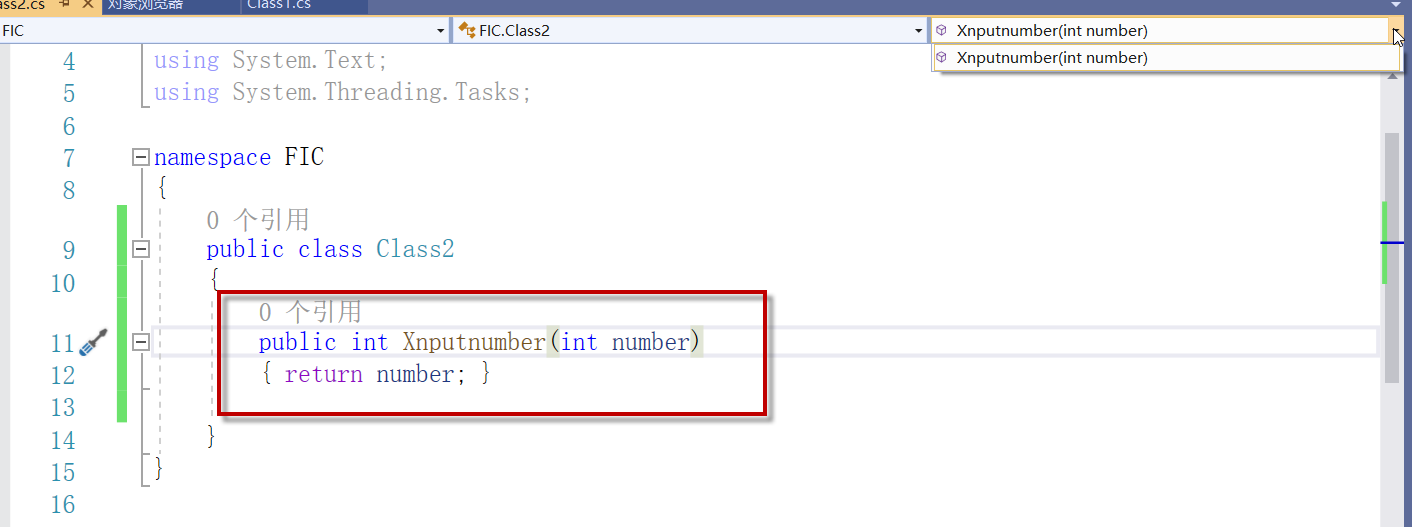Viewport: 1412px width, 527px height.
Task: Open the tab overflow arrow at top right
Action: click(1396, 5)
